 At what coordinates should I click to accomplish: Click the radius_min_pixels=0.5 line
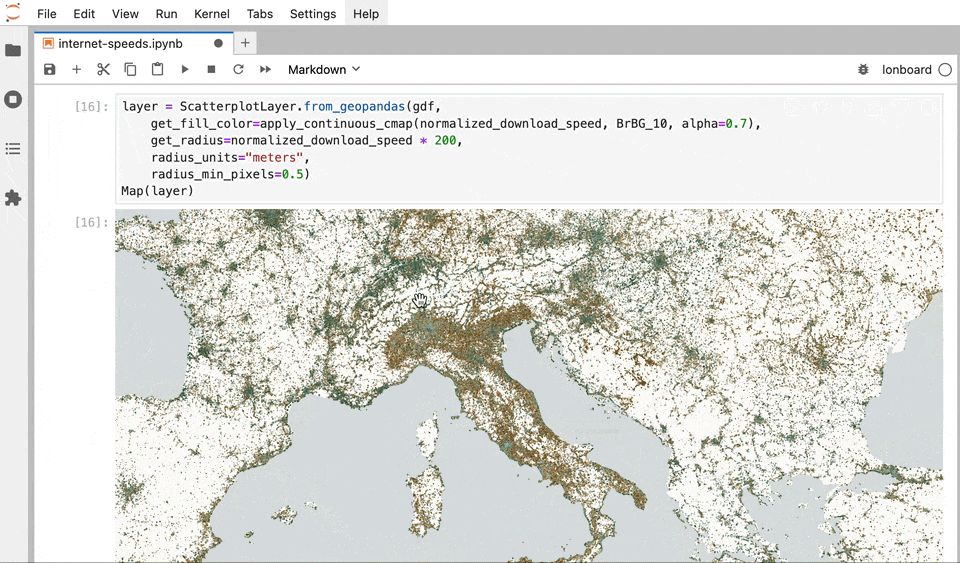[230, 174]
